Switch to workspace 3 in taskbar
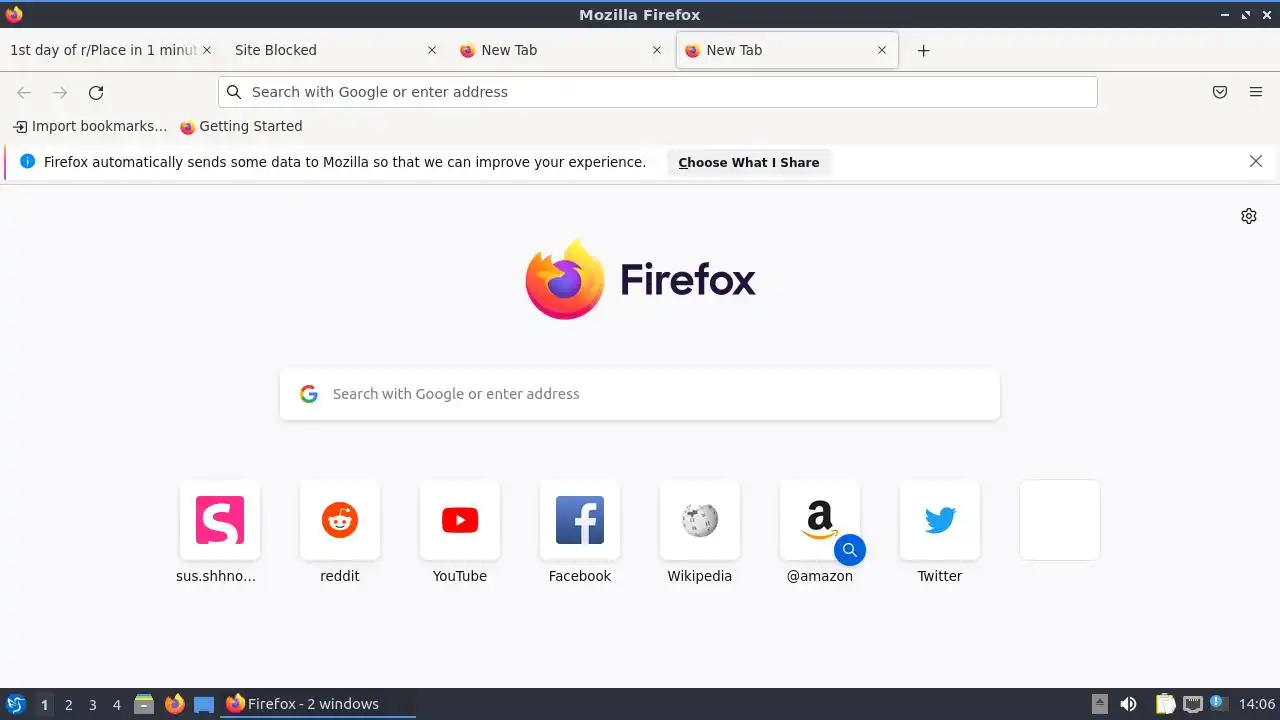Viewport: 1280px width, 720px height. [x=93, y=705]
